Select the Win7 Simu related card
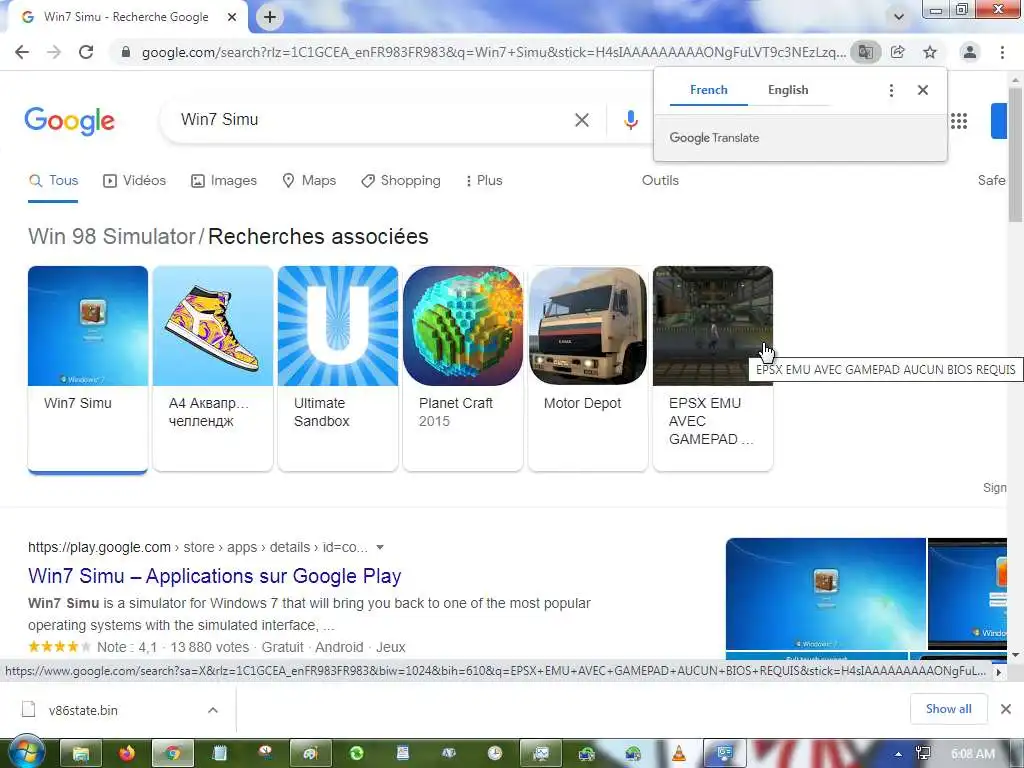 point(88,368)
